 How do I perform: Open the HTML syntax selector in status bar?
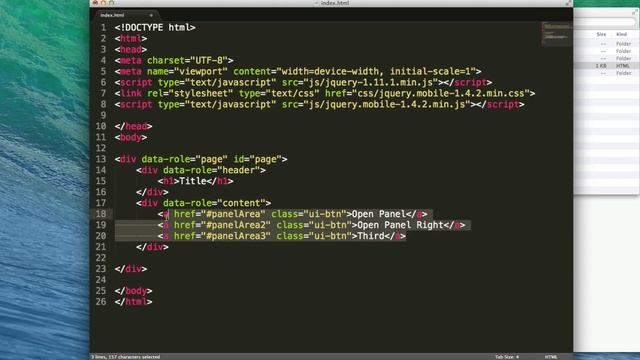coord(551,357)
